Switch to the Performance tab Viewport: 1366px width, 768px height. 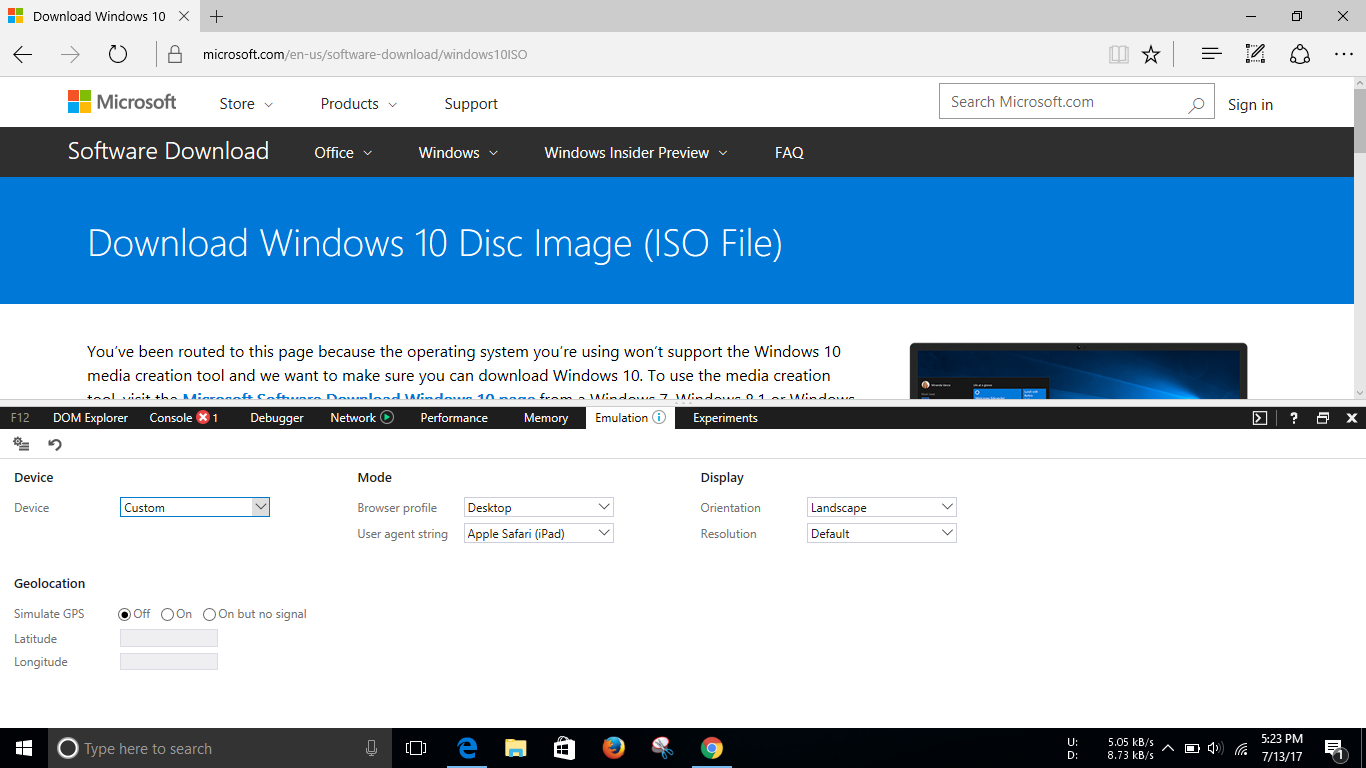[x=454, y=418]
